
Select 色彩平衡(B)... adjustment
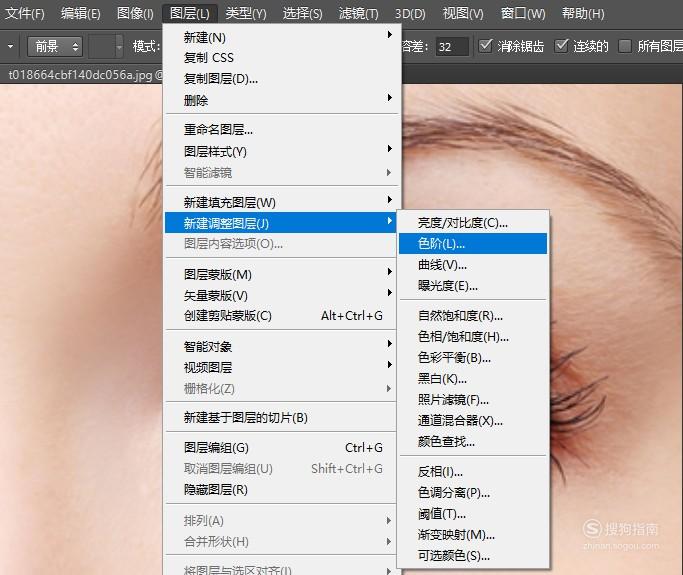(x=473, y=358)
